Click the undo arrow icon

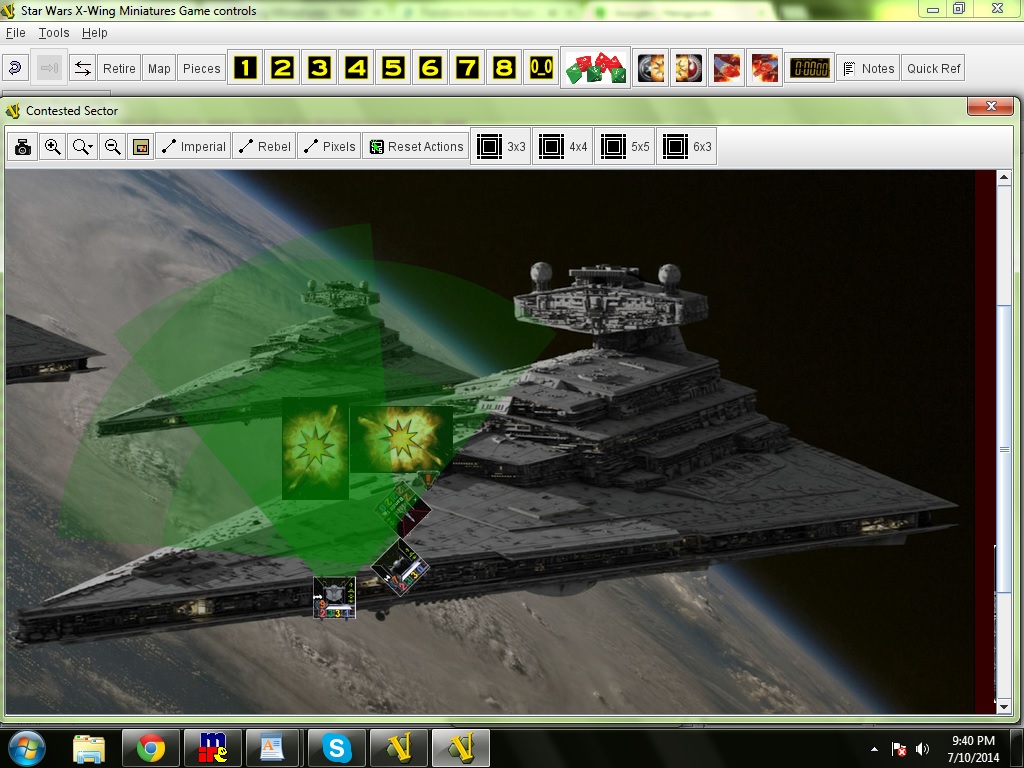pos(16,69)
